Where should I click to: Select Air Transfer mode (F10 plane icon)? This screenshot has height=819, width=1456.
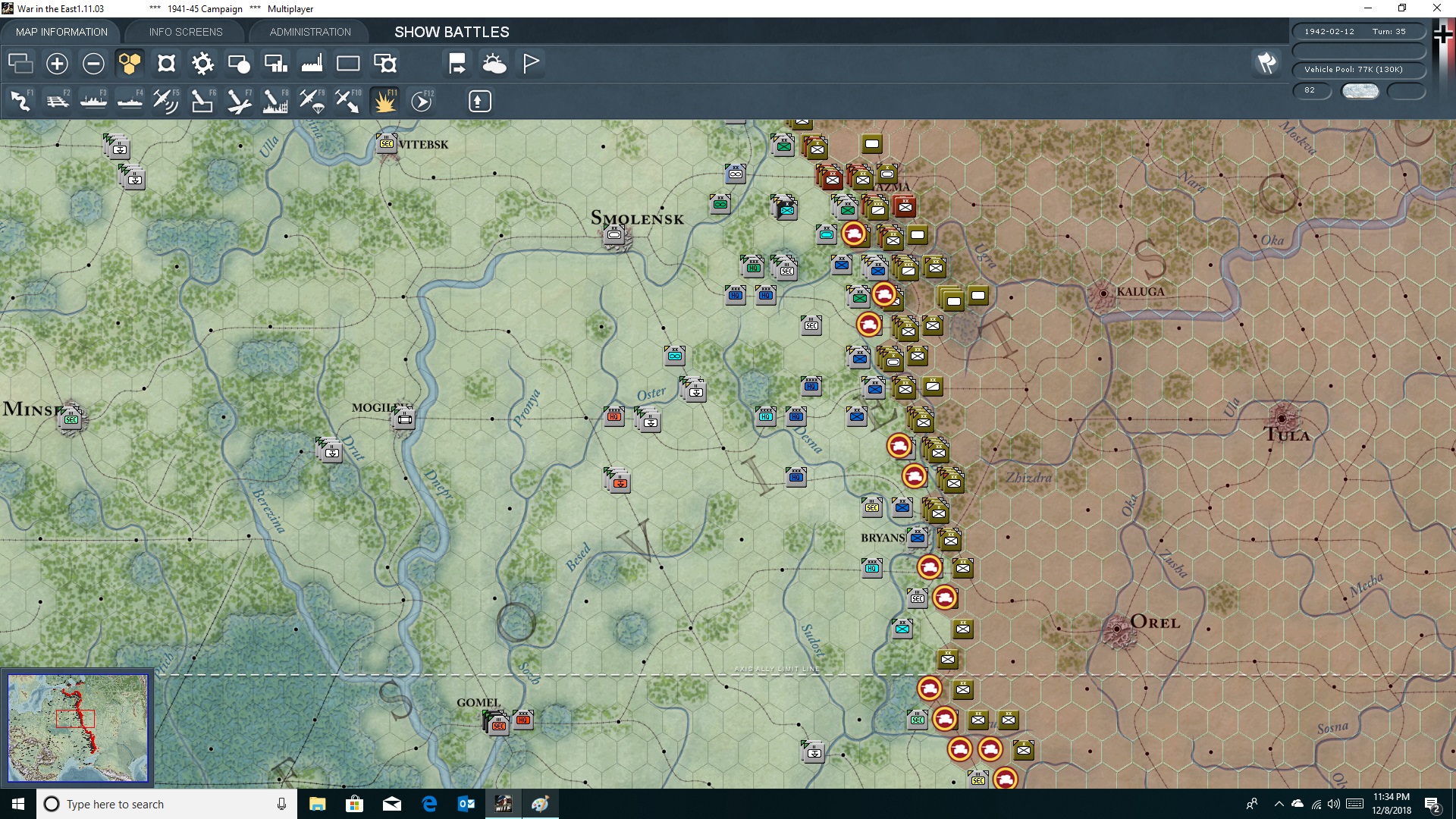tap(348, 101)
